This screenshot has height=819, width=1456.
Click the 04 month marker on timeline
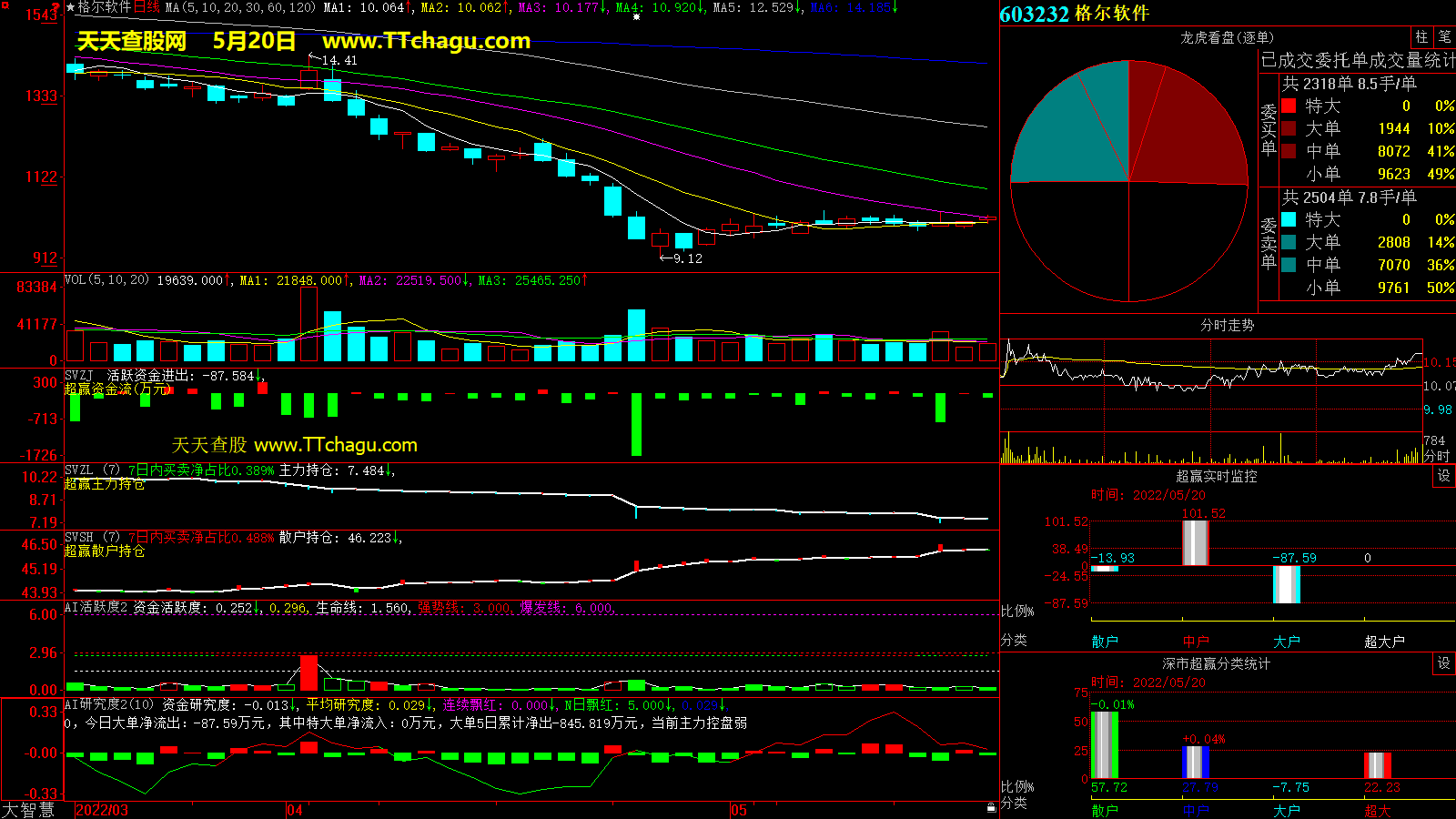click(x=295, y=810)
